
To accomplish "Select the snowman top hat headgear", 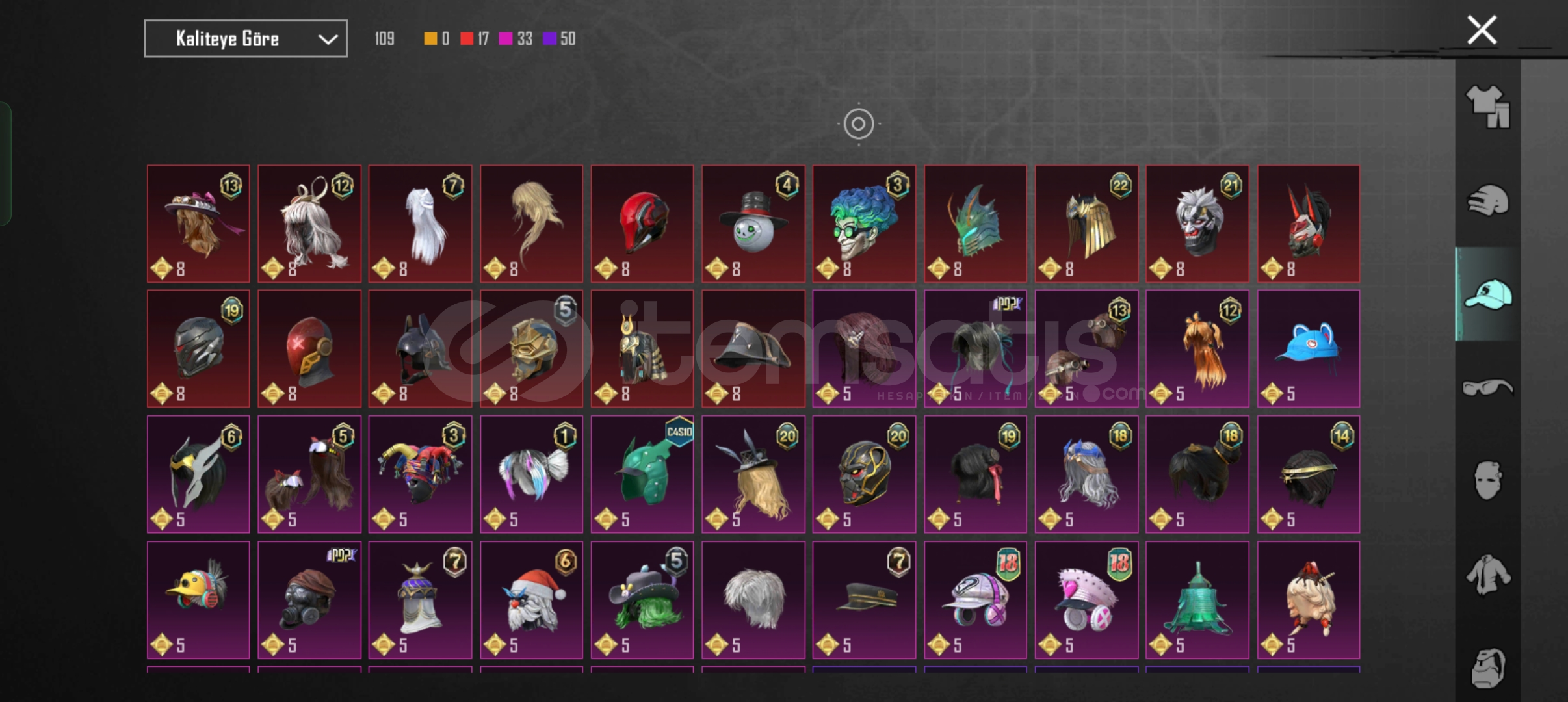I will tap(753, 223).
